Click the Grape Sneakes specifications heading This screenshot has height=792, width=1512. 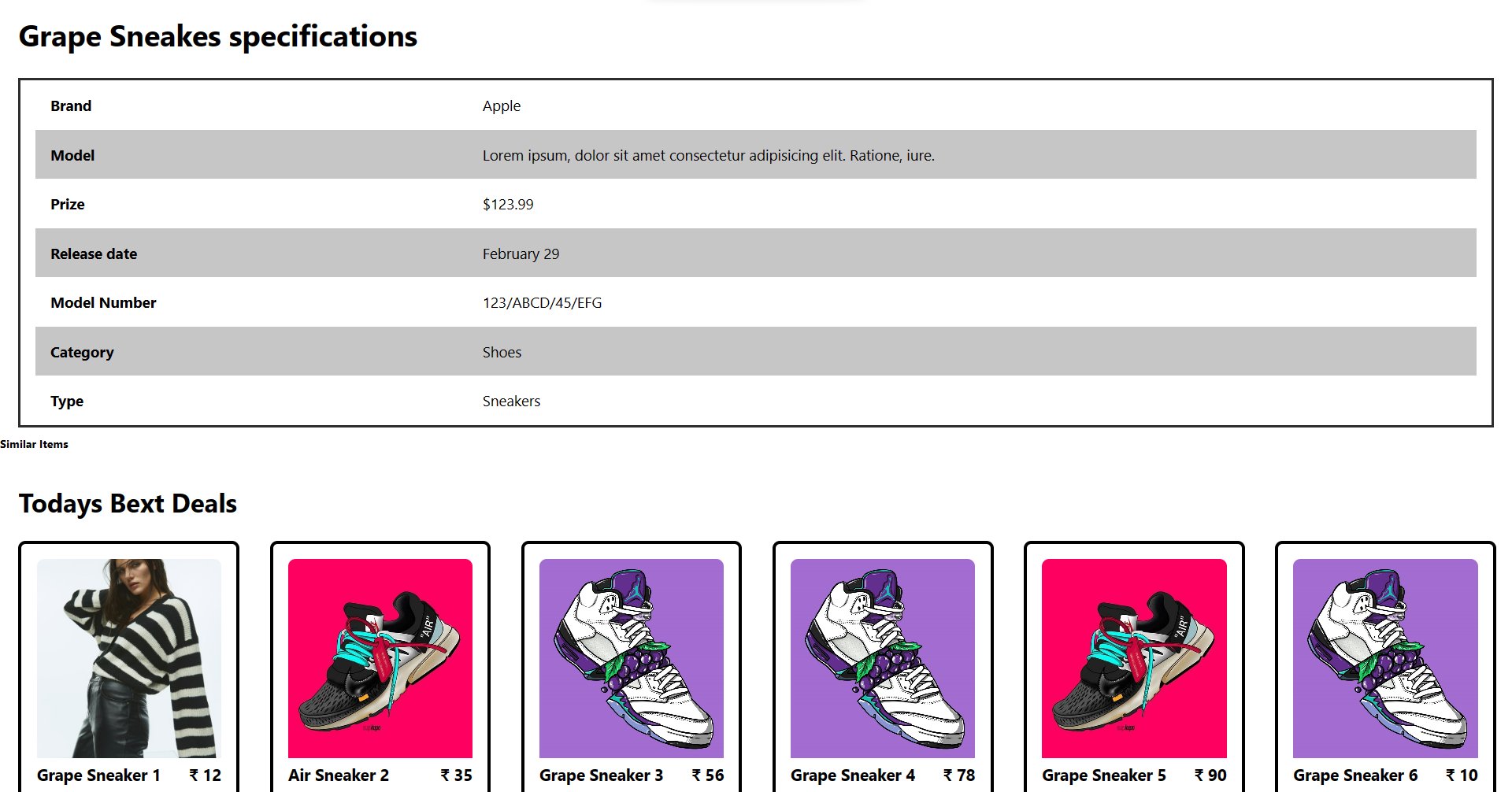219,36
